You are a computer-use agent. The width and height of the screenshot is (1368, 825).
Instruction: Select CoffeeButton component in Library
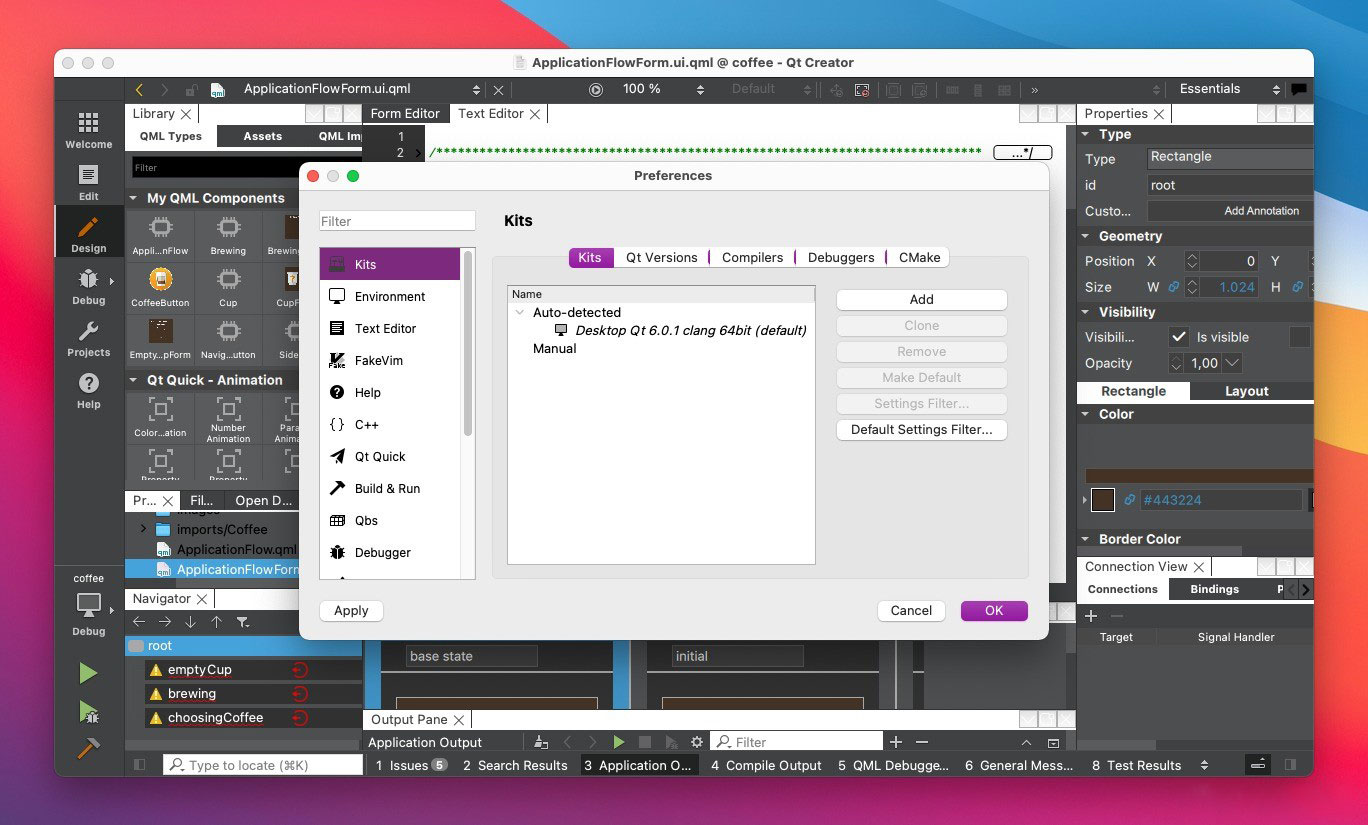tap(160, 286)
